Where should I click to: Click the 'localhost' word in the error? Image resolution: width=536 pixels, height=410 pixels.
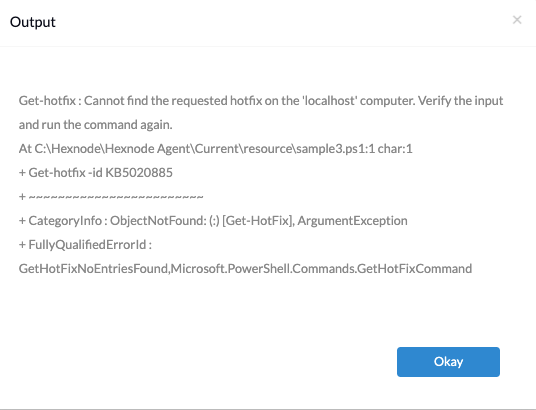tap(329, 101)
